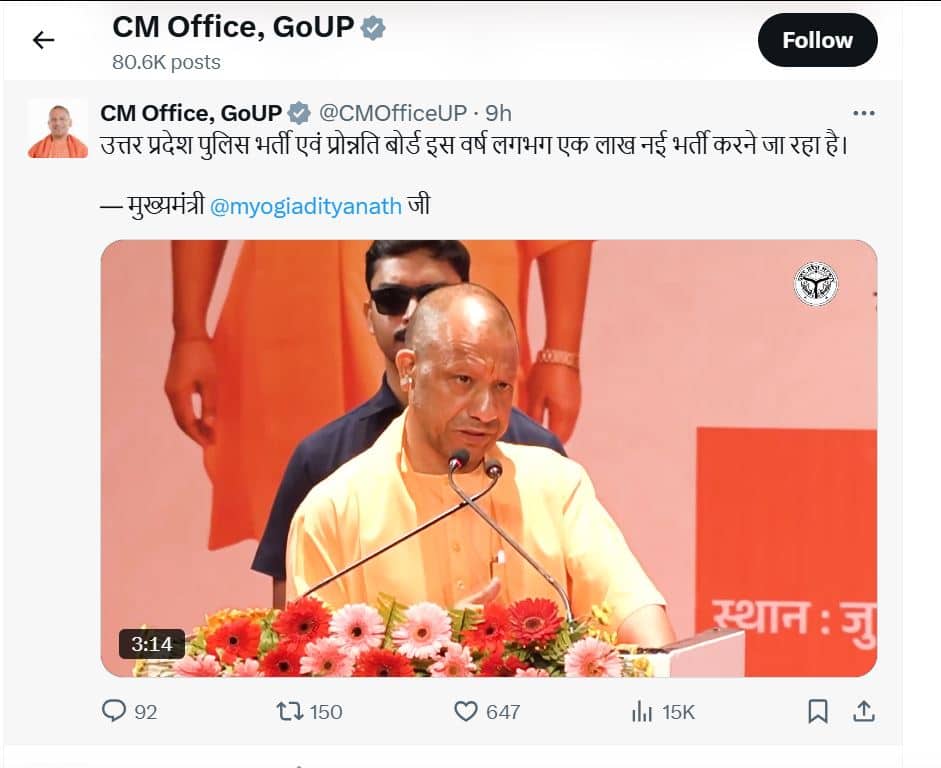Click the verified badge beside the post author

(299, 113)
